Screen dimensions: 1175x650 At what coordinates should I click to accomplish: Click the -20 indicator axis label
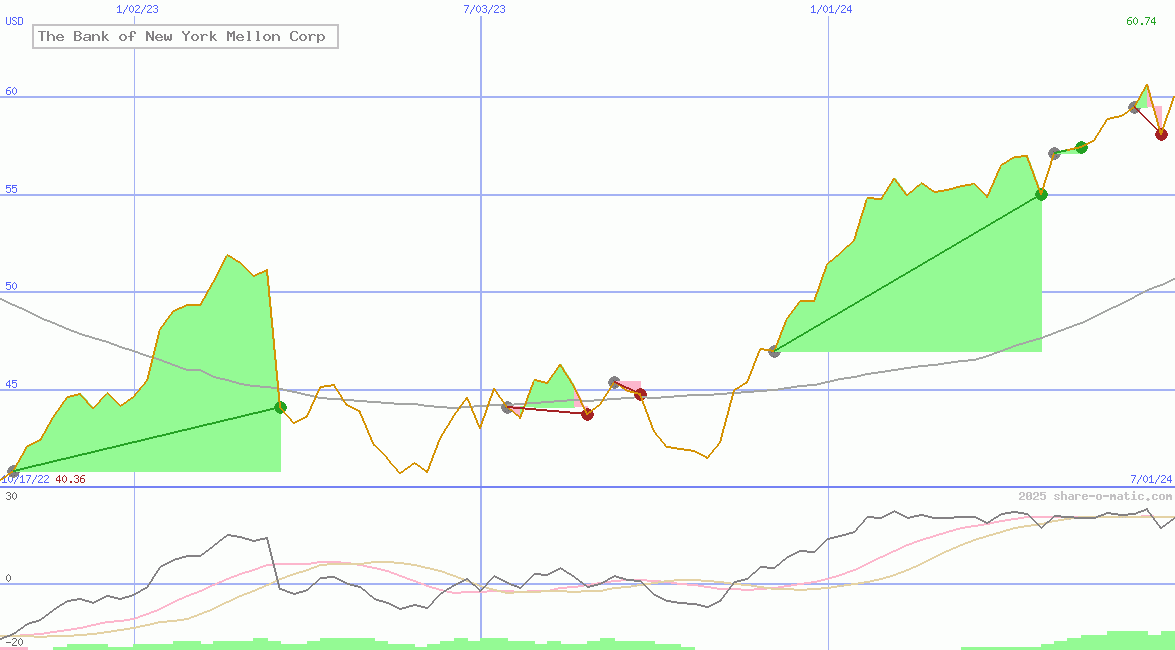(13, 641)
